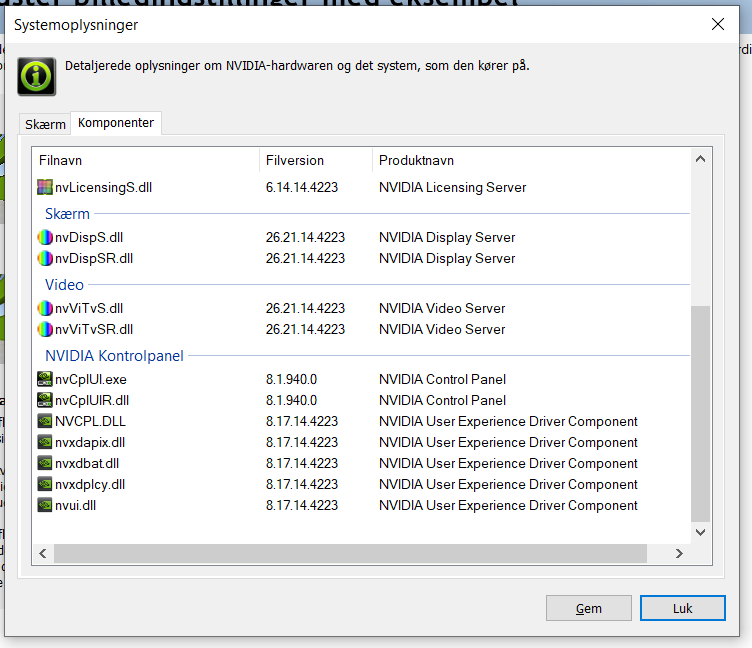
Task: Click the nvxdplcy.dll file icon
Action: click(x=45, y=484)
